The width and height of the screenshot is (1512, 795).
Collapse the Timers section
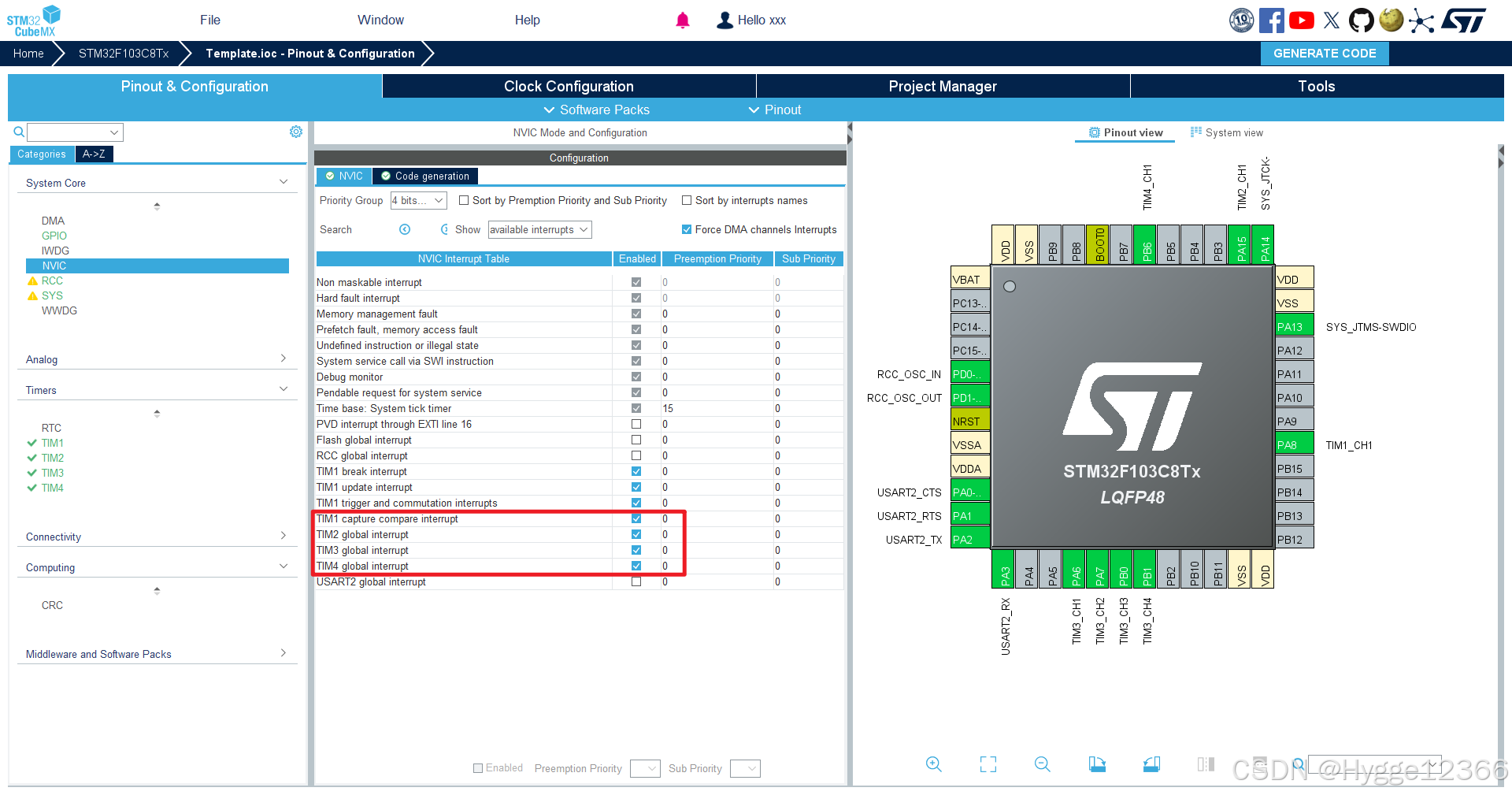[x=283, y=389]
